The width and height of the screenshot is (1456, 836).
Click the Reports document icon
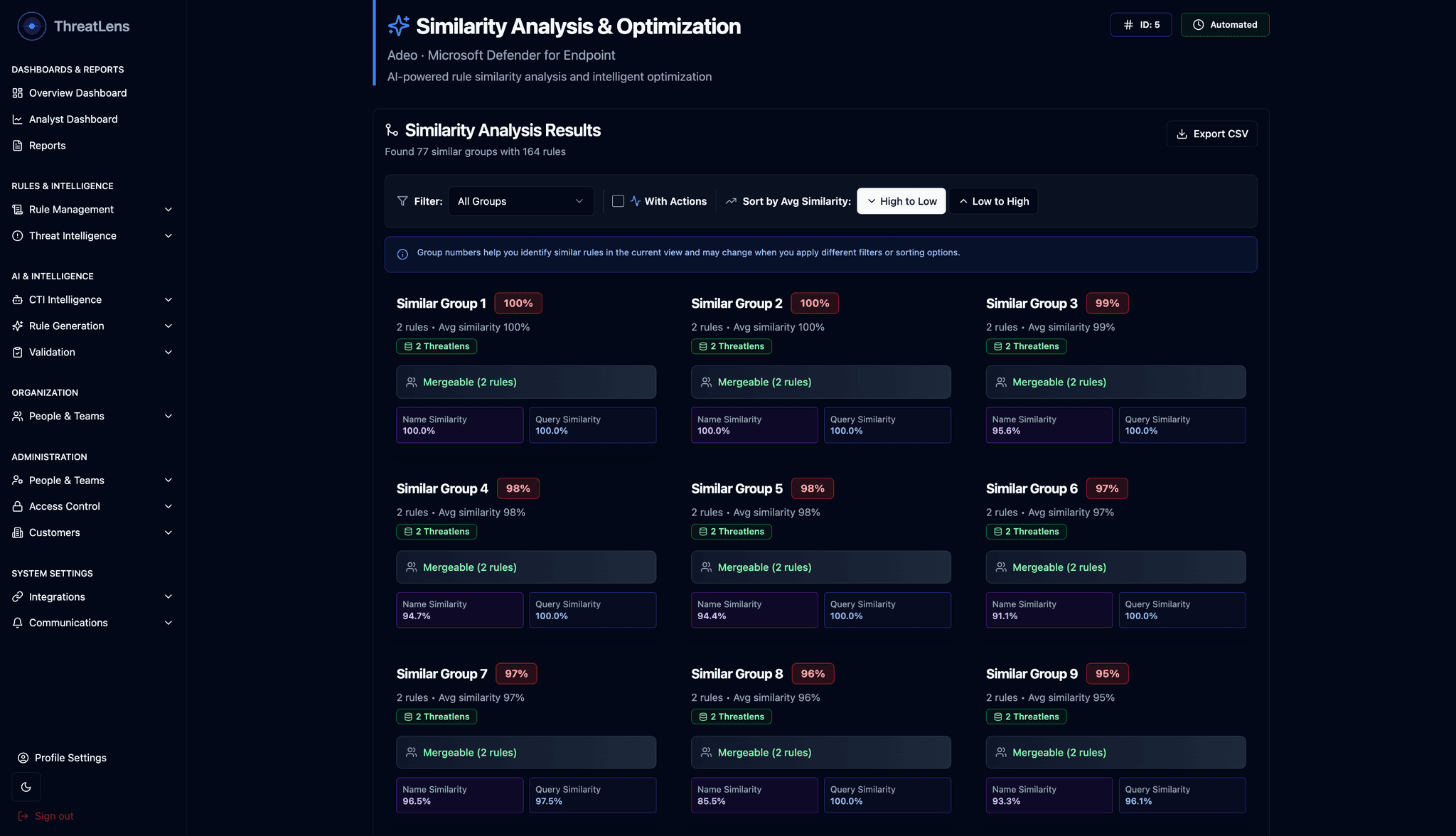(18, 146)
